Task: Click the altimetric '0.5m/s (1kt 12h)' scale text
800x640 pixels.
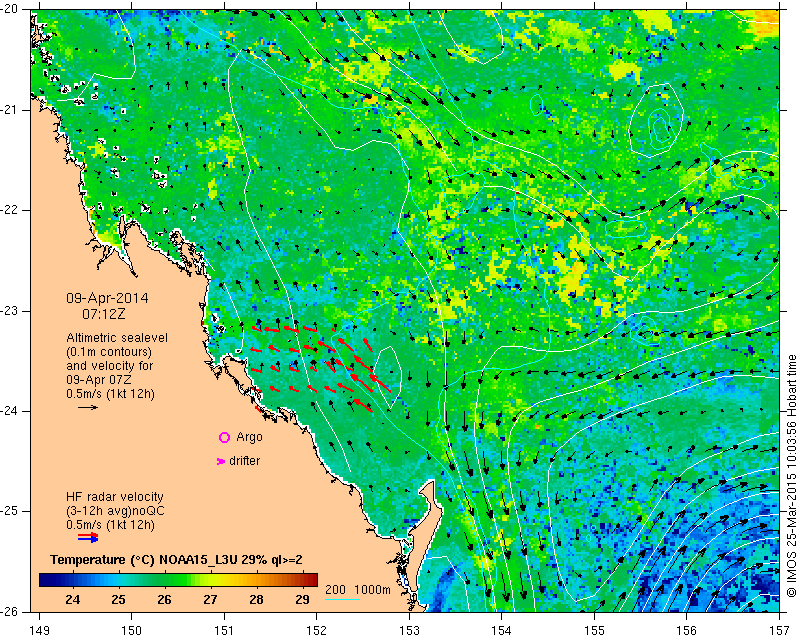Action: tap(110, 394)
